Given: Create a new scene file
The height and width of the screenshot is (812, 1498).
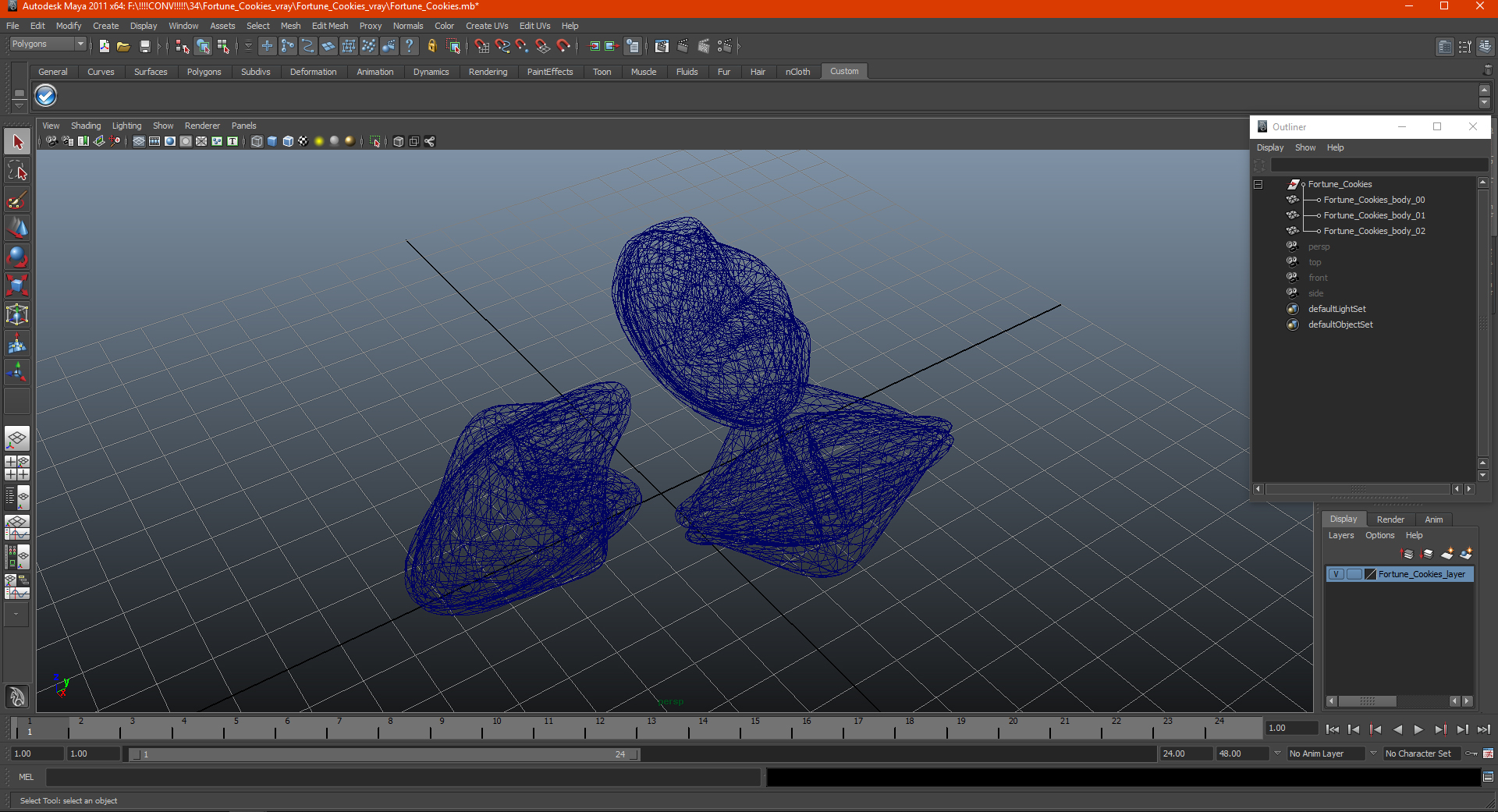Looking at the screenshot, I should [105, 46].
